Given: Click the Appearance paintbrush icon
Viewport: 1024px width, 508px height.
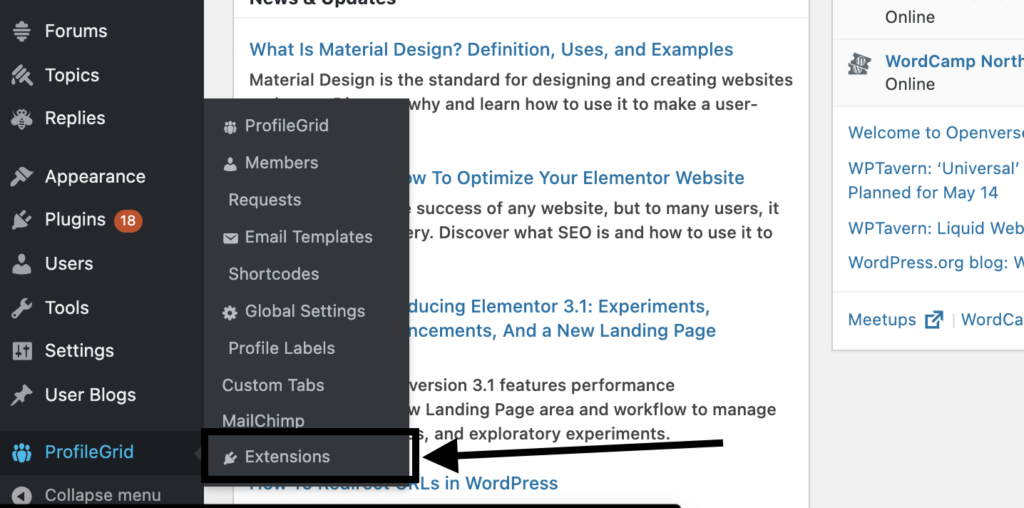Looking at the screenshot, I should (x=22, y=177).
